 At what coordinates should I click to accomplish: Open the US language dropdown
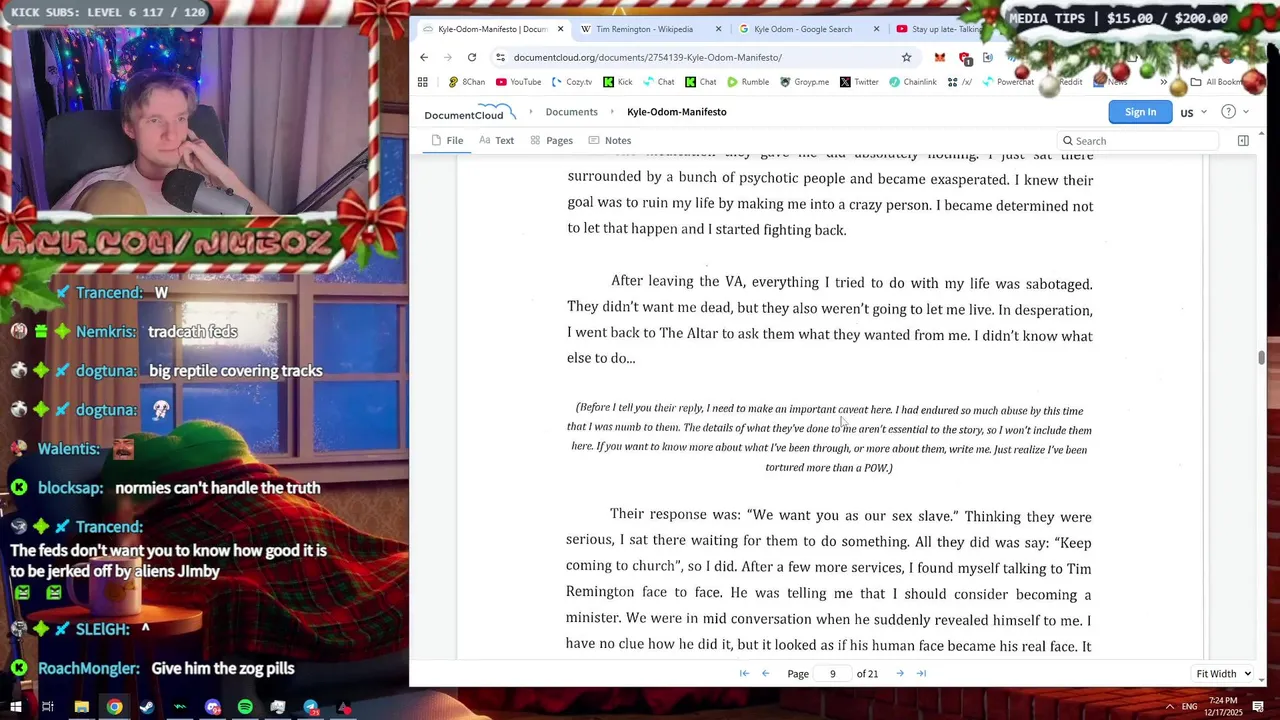coord(1193,112)
